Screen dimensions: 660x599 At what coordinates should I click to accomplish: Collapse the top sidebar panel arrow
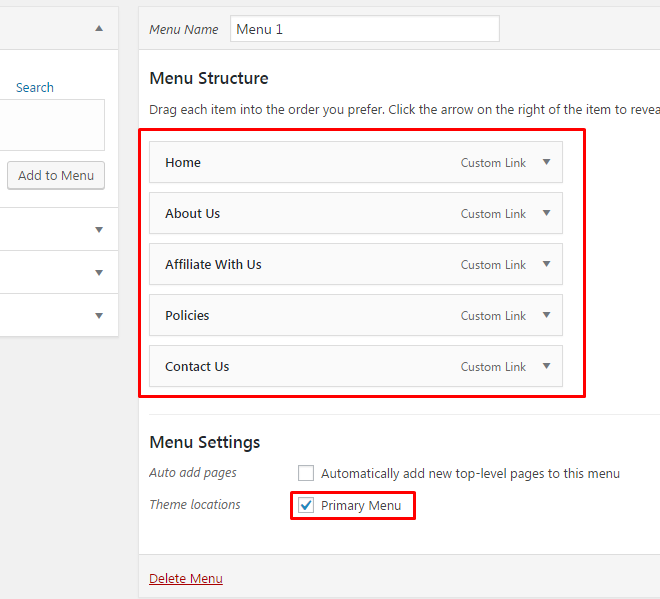tap(99, 28)
